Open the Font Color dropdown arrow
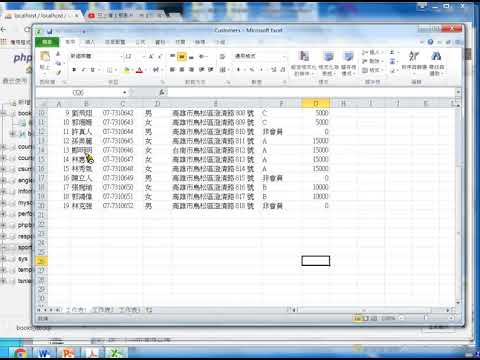Image resolution: width=480 pixels, height=360 pixels. tap(146, 70)
